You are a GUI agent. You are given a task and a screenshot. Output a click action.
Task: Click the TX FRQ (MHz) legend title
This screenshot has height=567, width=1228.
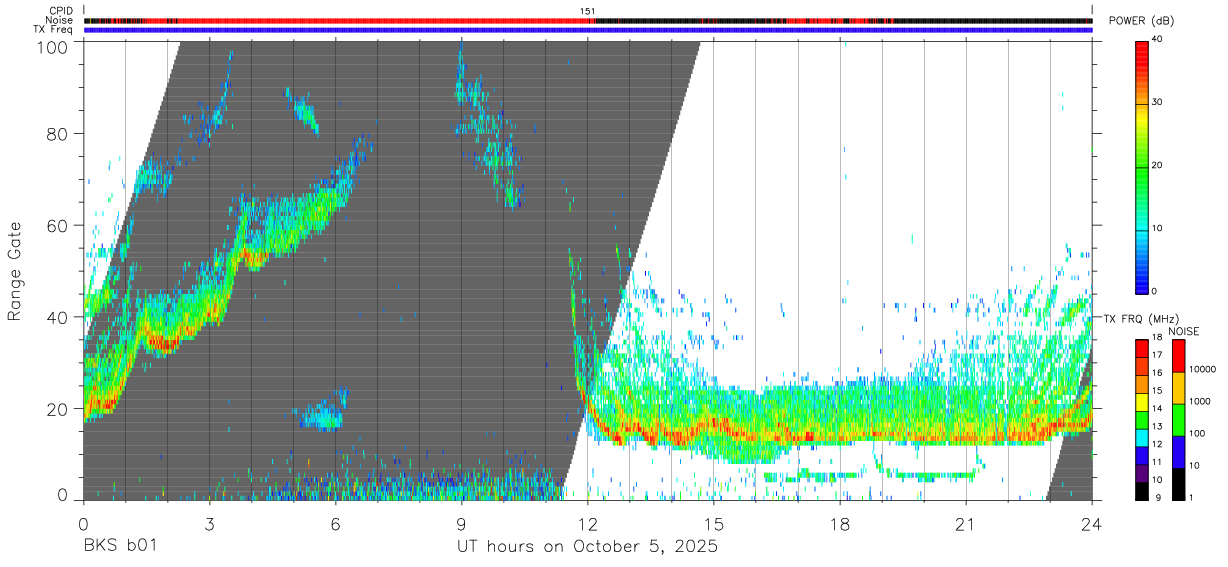tap(1140, 319)
